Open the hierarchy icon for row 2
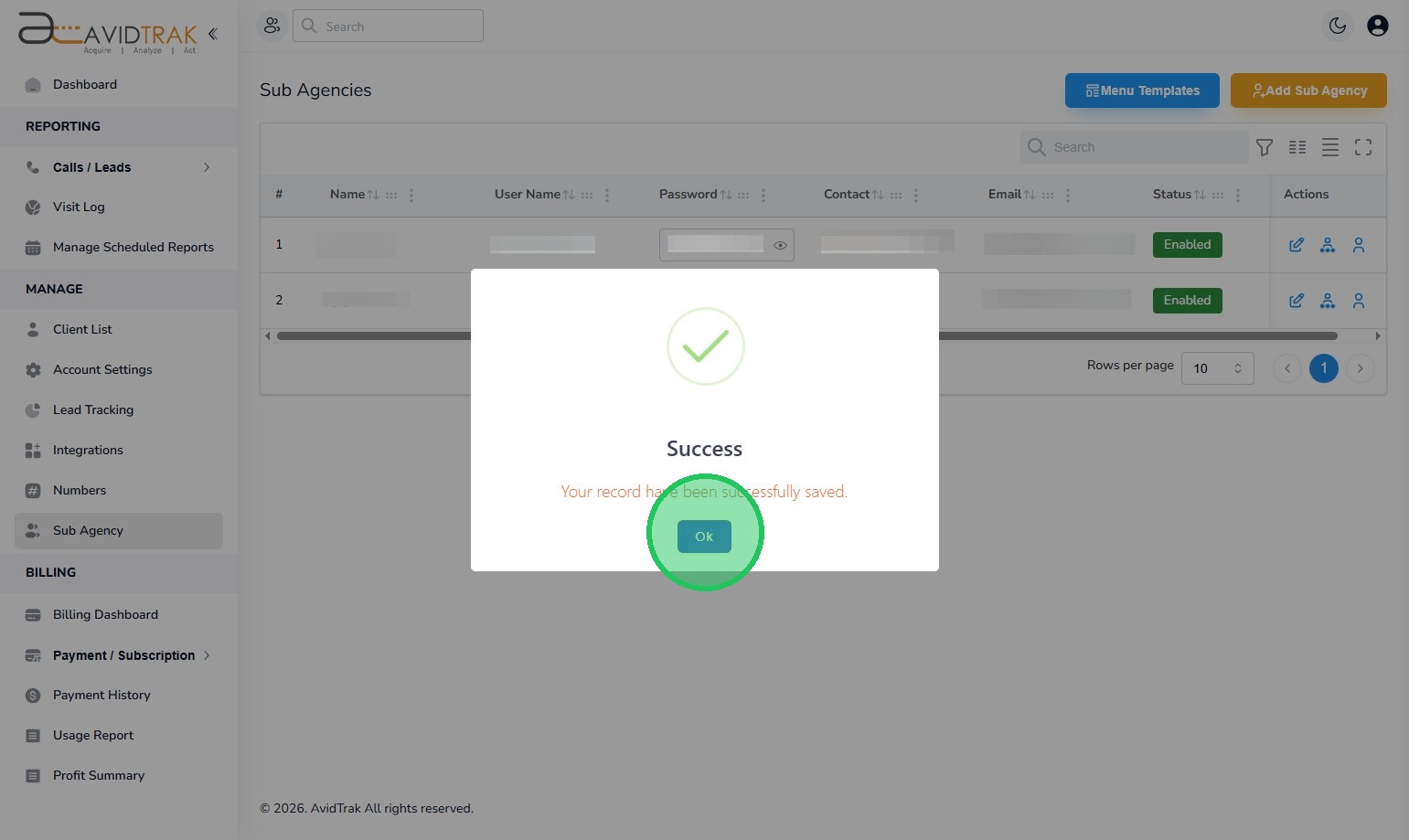The height and width of the screenshot is (840, 1409). click(x=1328, y=301)
